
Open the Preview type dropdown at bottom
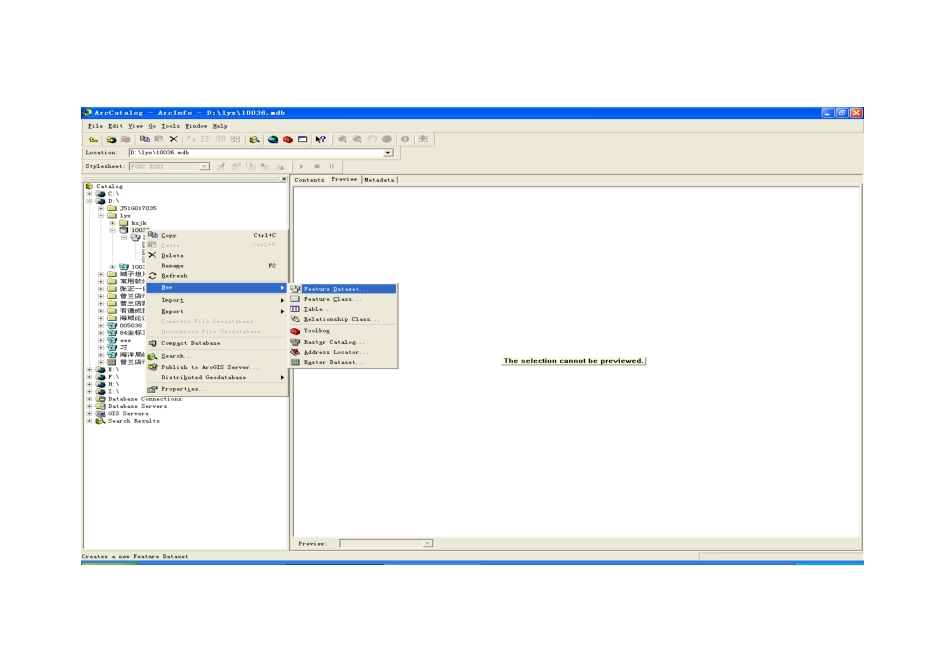coord(428,544)
